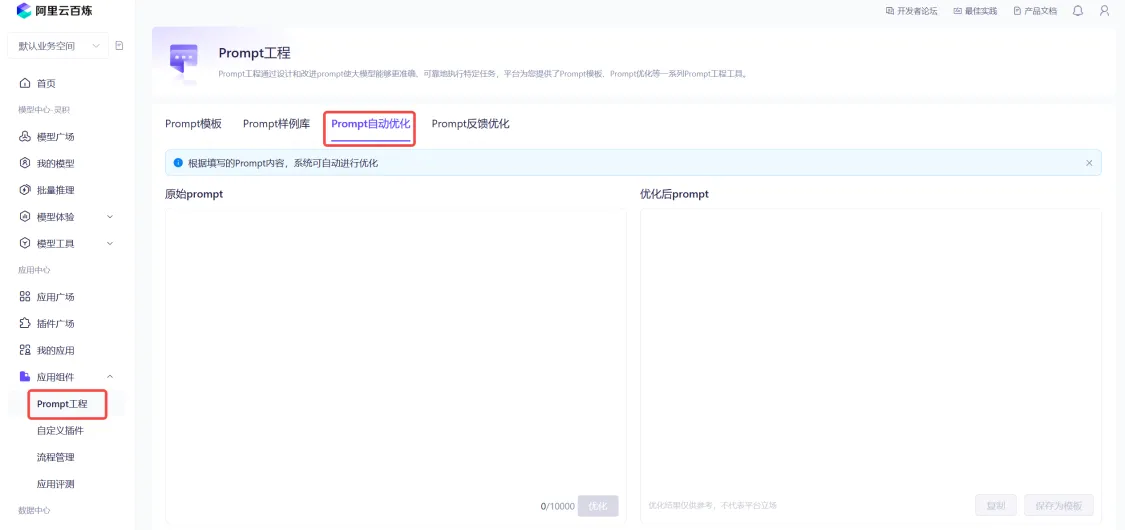Click the 插件广场 puzzle icon
1125x530 pixels.
point(25,323)
